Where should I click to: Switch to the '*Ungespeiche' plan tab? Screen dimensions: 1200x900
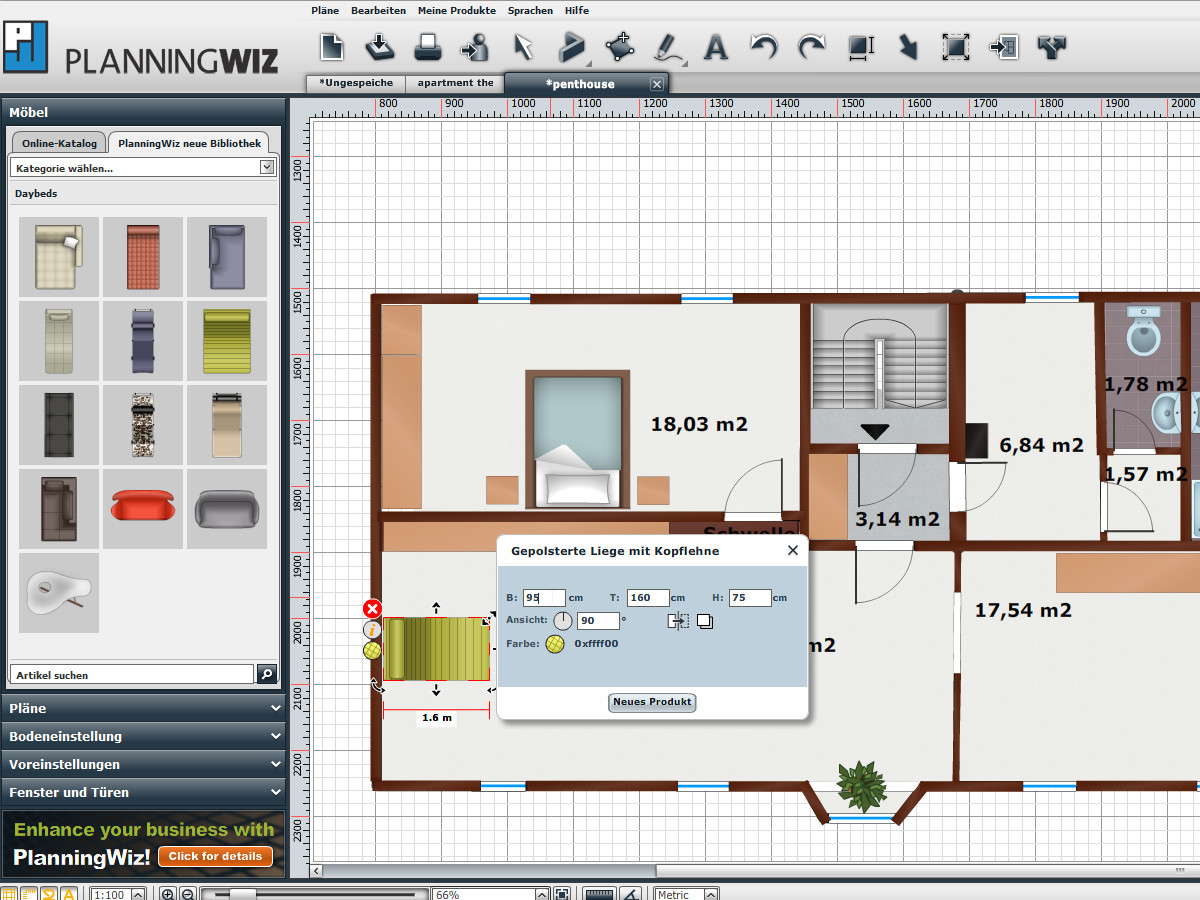[x=356, y=83]
